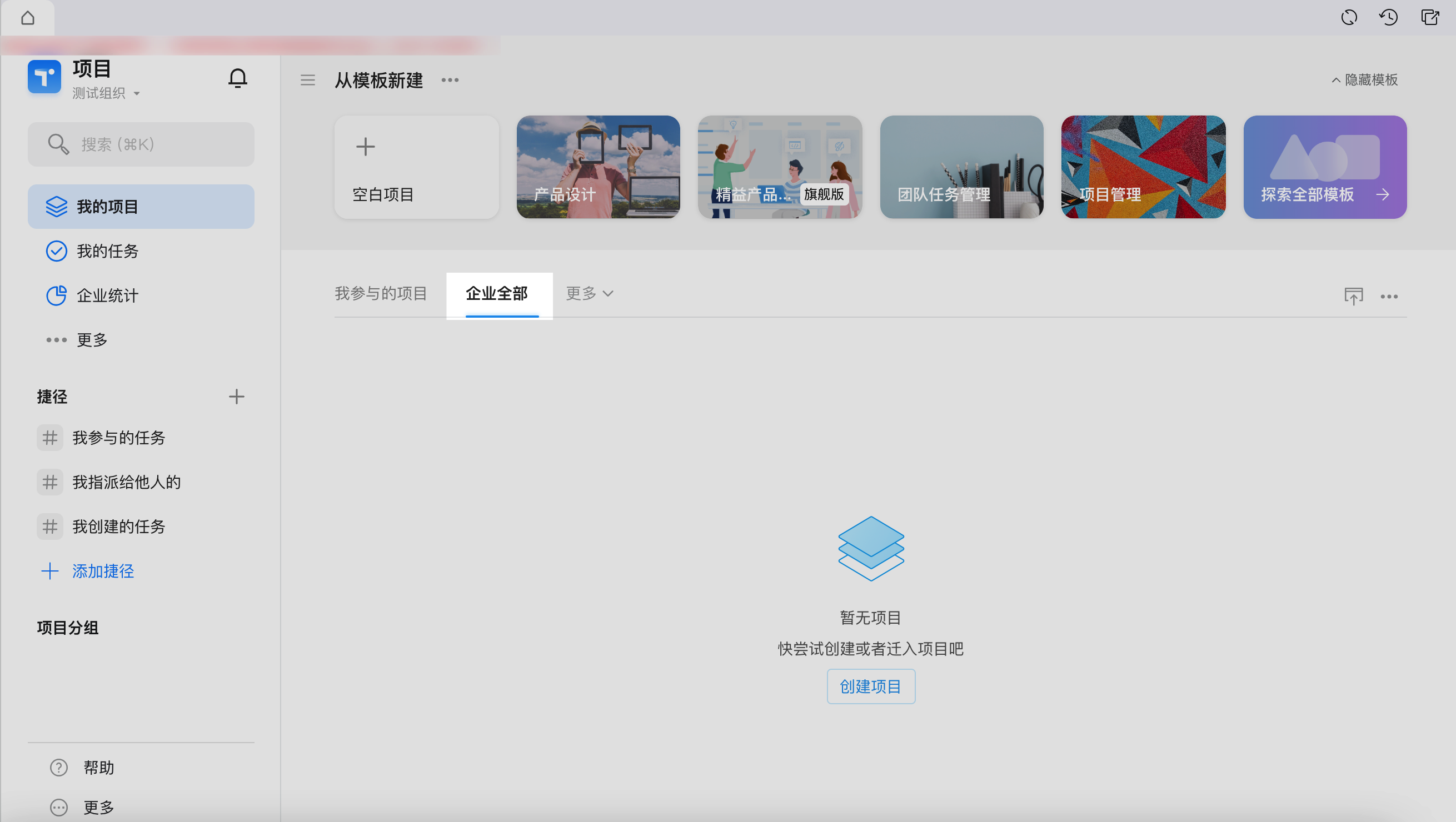Click the search magnifier icon
This screenshot has width=1456, height=822.
coord(58,144)
